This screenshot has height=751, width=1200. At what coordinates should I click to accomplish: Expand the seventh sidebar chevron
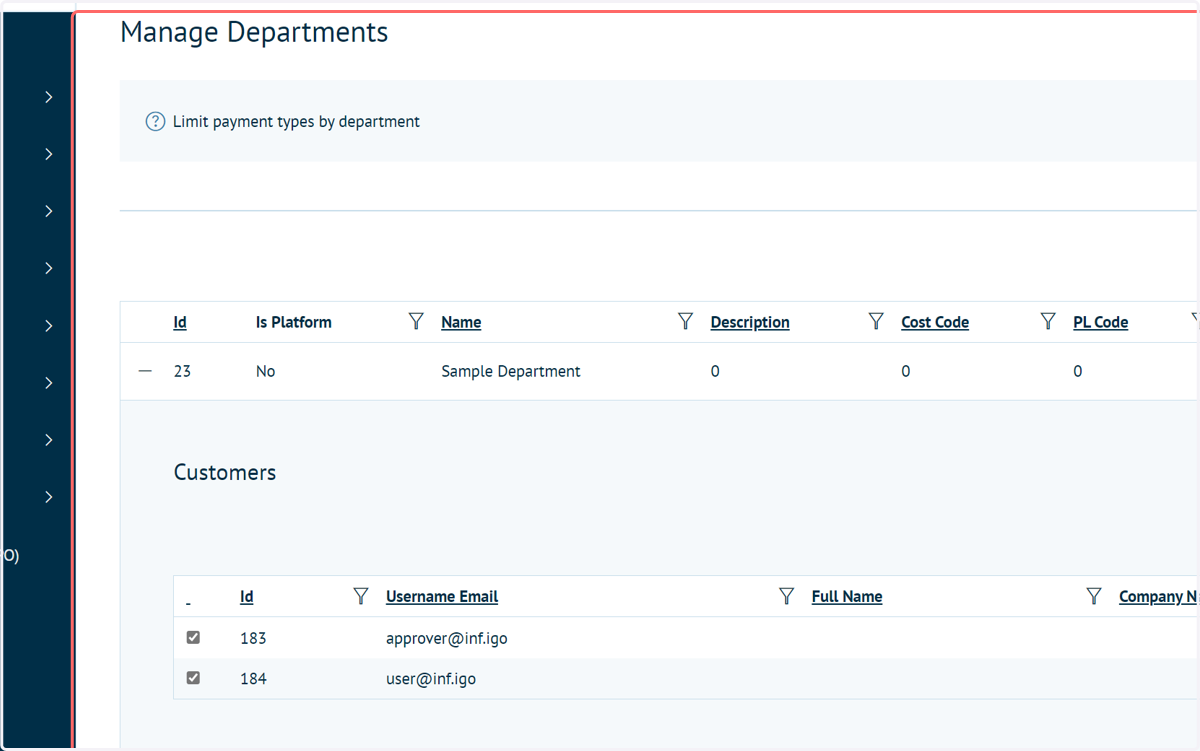coord(48,440)
